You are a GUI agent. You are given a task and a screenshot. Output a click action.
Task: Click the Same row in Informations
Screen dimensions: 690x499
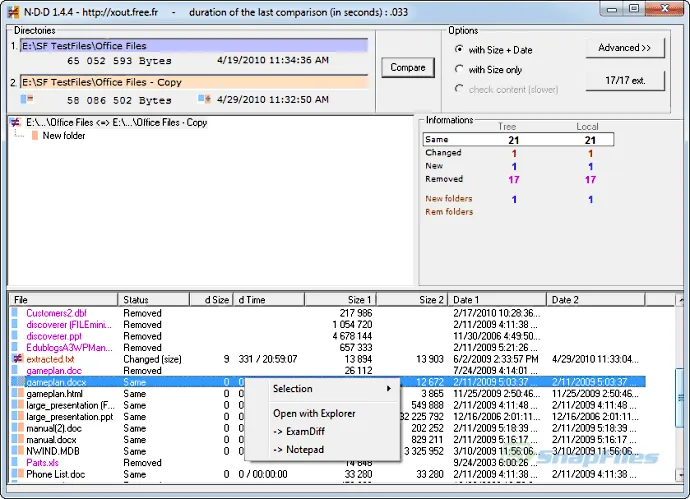518,139
